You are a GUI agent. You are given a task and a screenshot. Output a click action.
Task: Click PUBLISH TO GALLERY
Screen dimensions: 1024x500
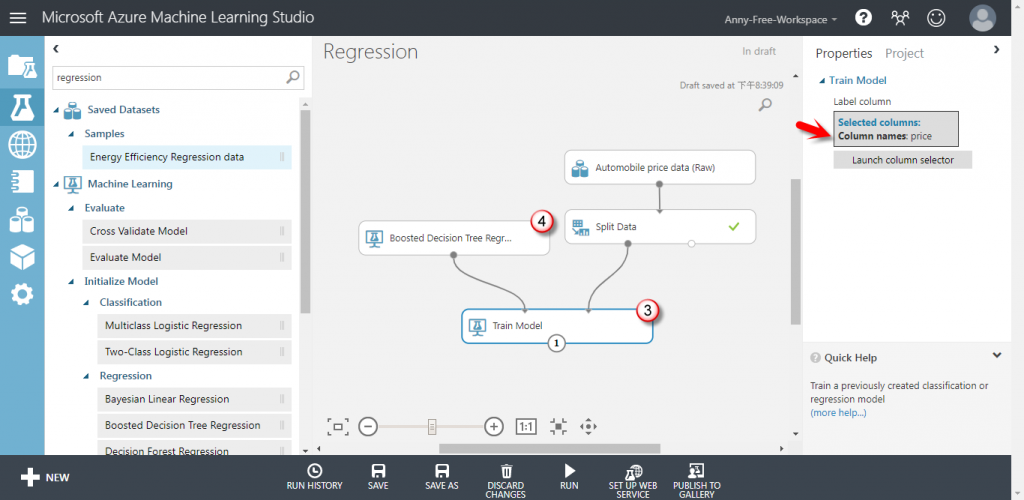click(x=697, y=481)
